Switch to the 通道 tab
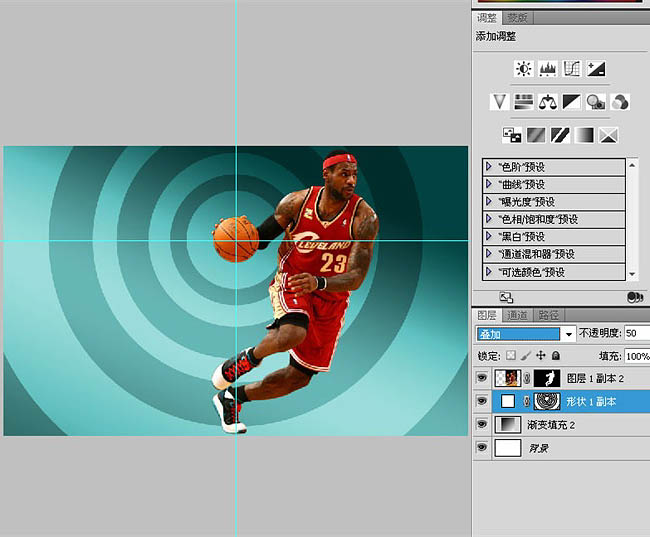Viewport: 650px width, 537px height. tap(516, 315)
